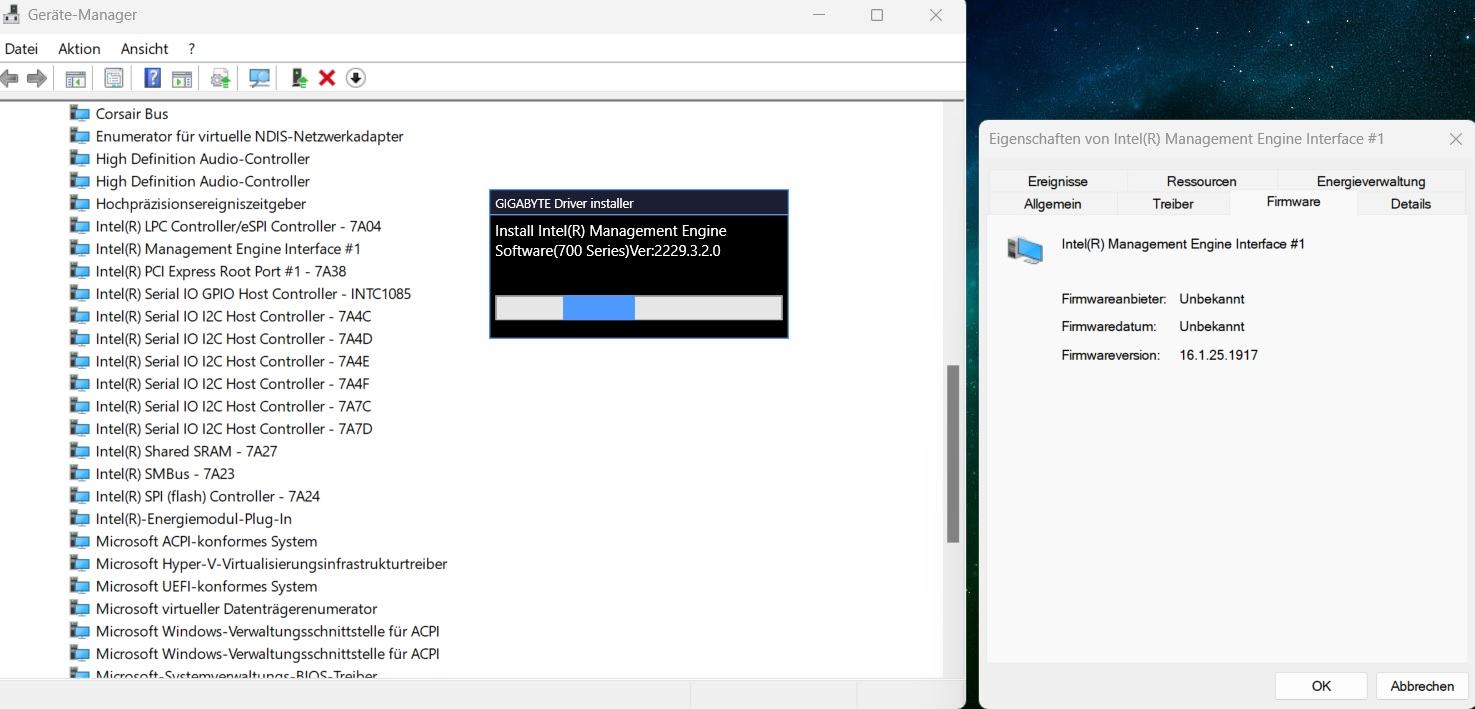Image resolution: width=1475 pixels, height=709 pixels.
Task: Open the ? help menu
Action: tap(191, 48)
